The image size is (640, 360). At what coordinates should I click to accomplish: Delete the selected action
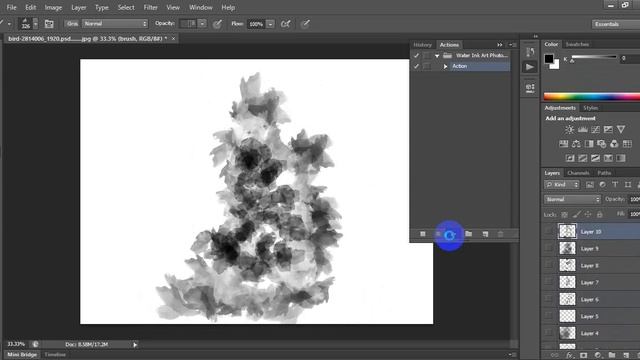(x=500, y=234)
